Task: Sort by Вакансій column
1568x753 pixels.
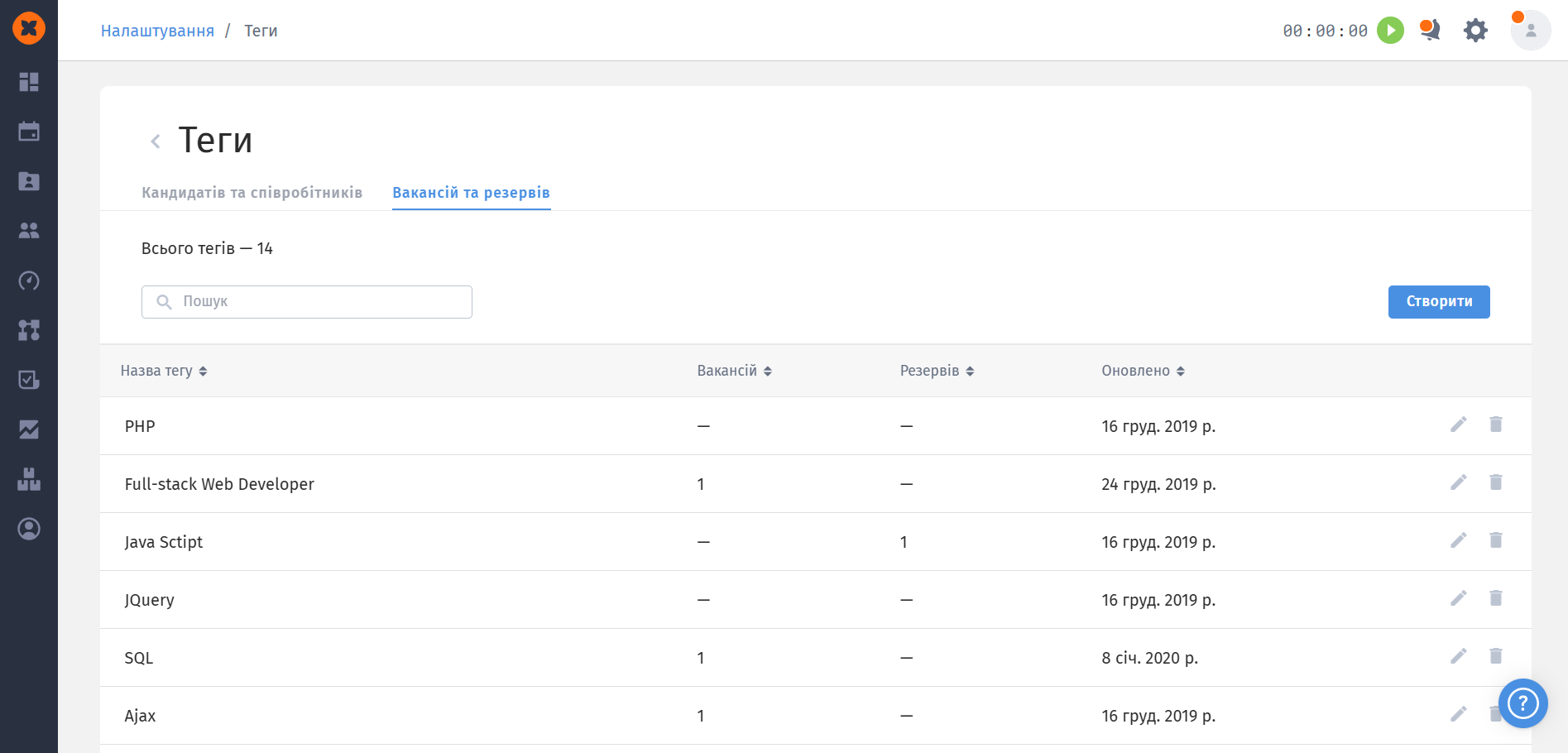Action: click(735, 371)
